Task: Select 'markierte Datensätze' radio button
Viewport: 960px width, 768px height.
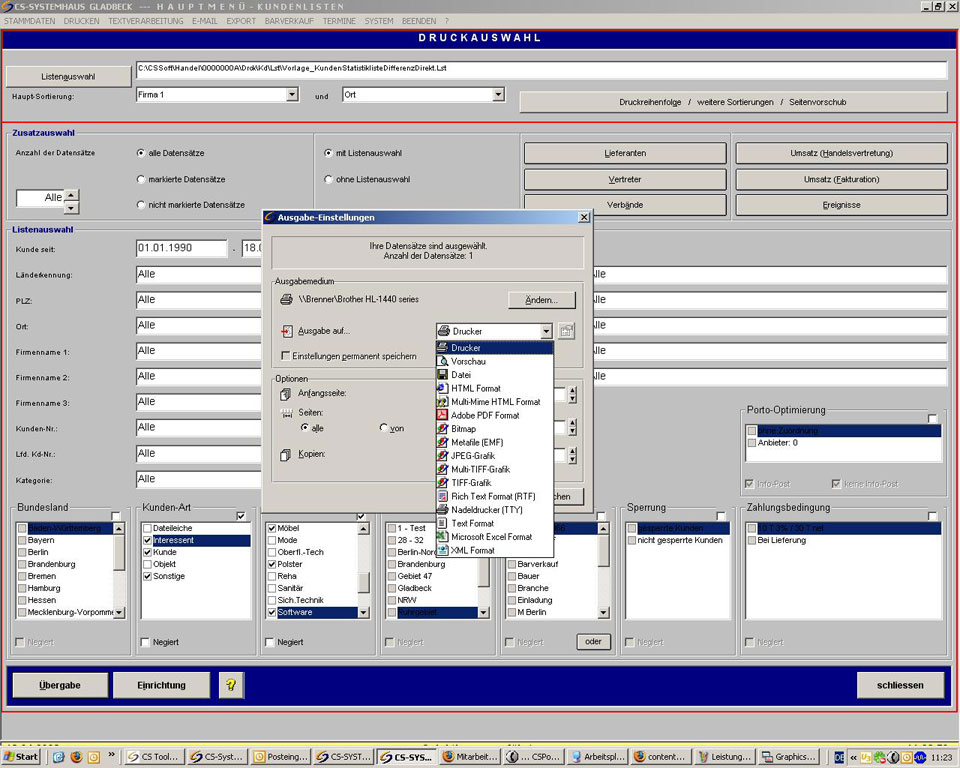Action: coord(141,179)
